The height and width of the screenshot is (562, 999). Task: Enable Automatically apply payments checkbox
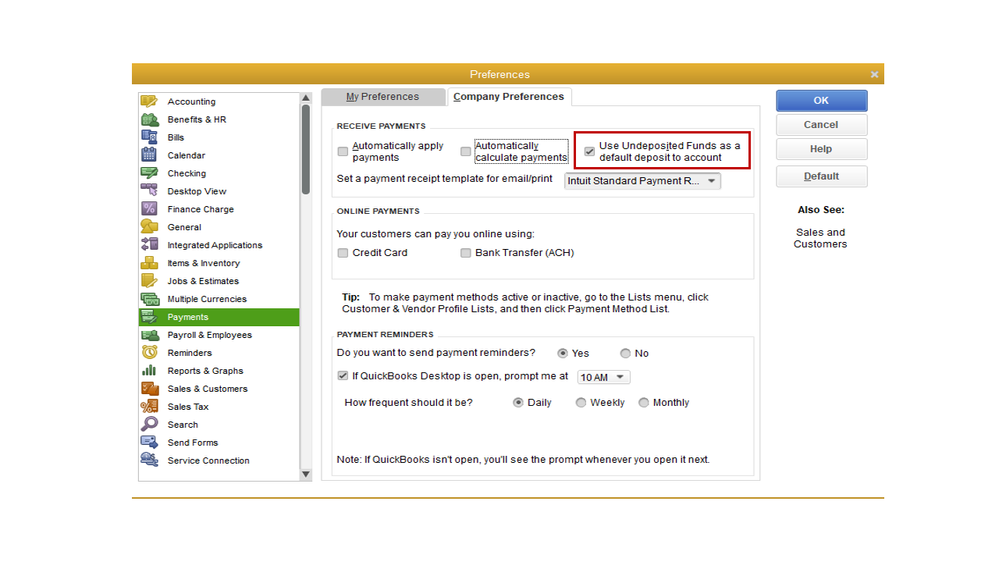click(343, 152)
